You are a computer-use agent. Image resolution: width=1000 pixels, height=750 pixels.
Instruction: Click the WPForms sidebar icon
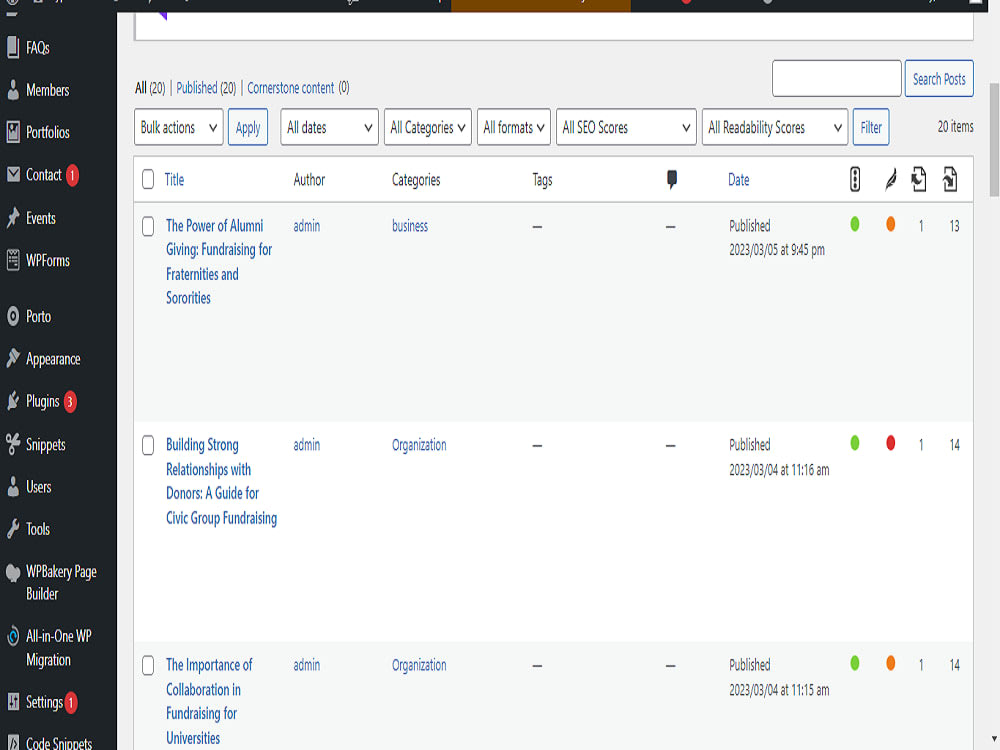point(13,260)
